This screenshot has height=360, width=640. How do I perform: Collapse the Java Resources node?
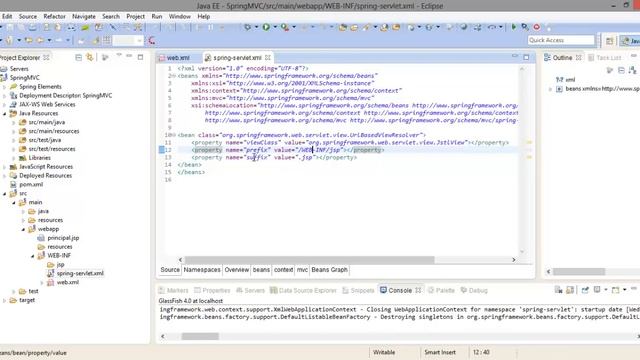[4, 113]
